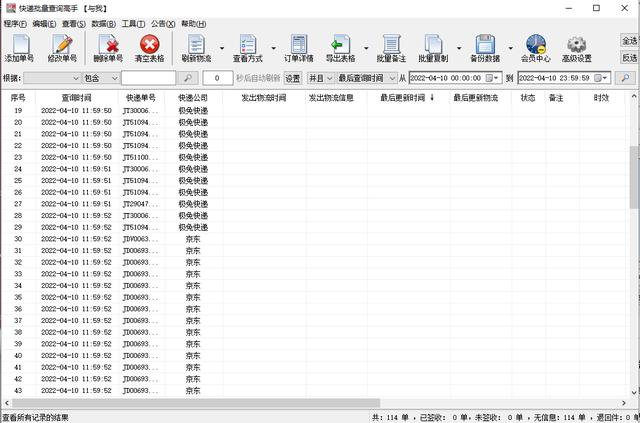Open the 并且 logic dropdown
This screenshot has height=423, width=640.
point(320,78)
